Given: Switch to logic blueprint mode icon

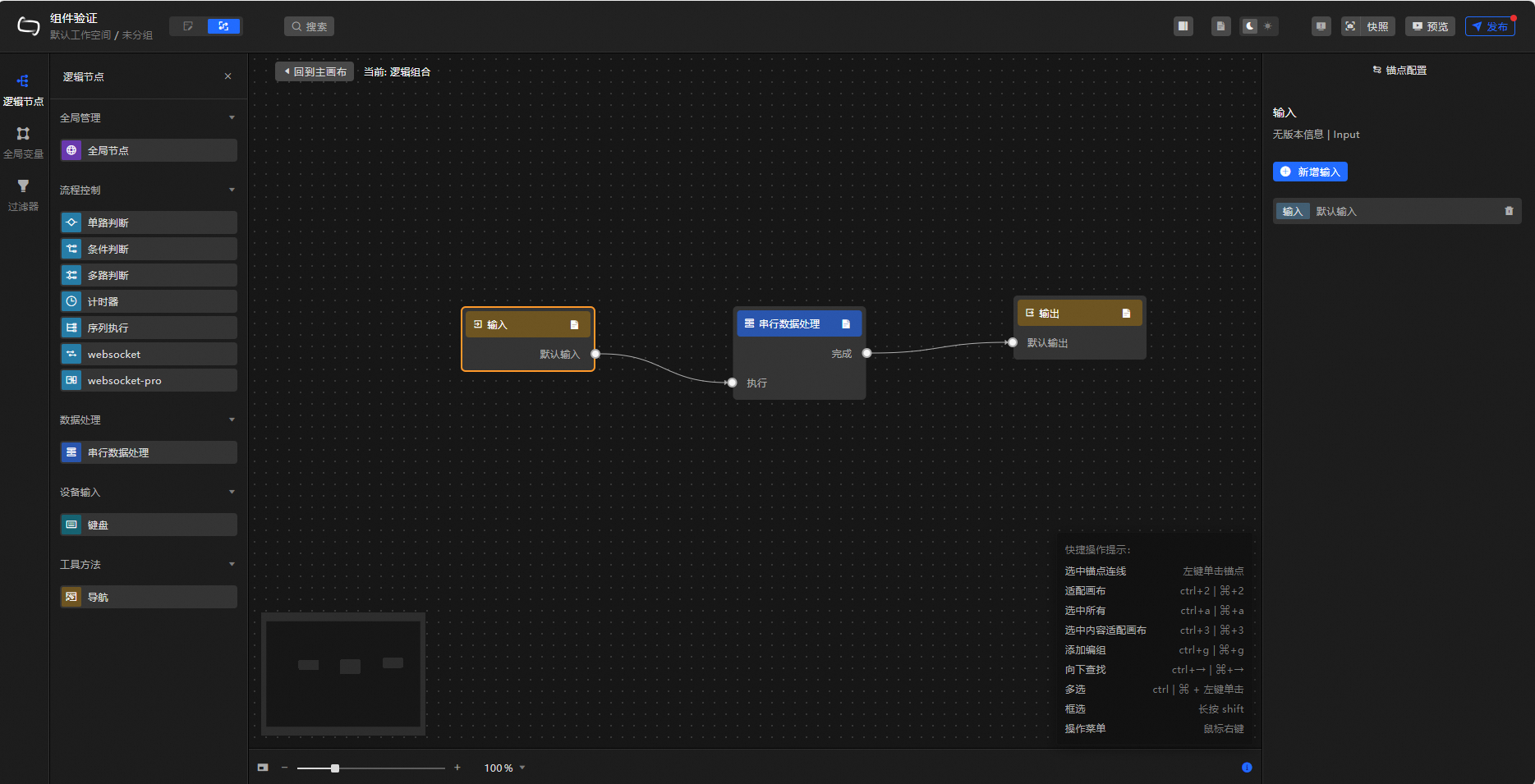Looking at the screenshot, I should pyautogui.click(x=223, y=26).
